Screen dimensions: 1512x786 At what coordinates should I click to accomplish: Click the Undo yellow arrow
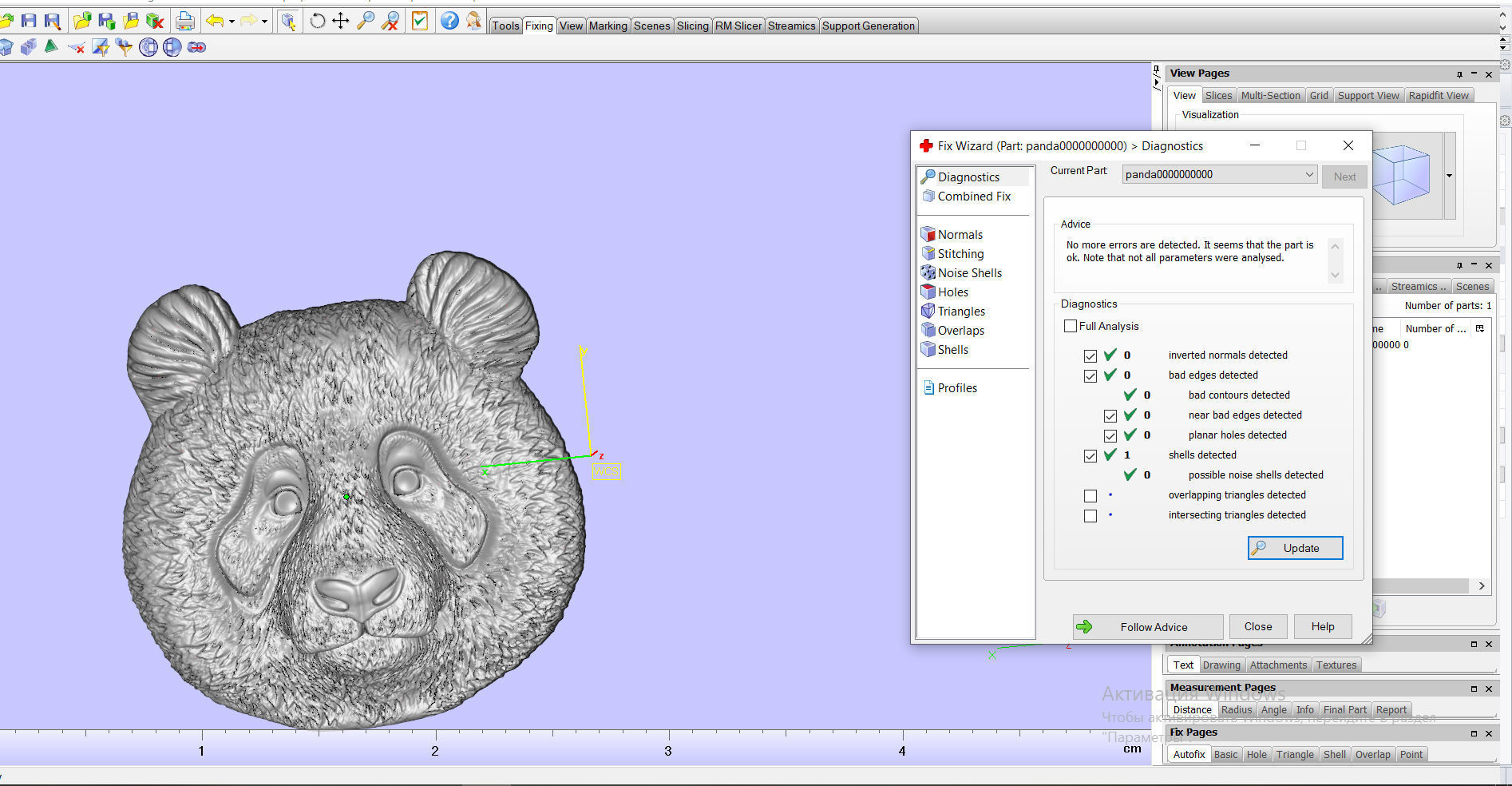(x=214, y=21)
